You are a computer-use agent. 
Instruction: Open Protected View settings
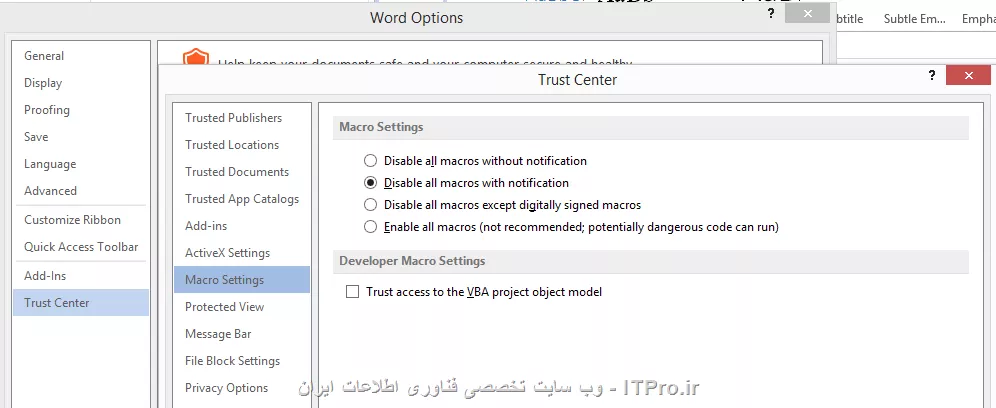point(242,307)
